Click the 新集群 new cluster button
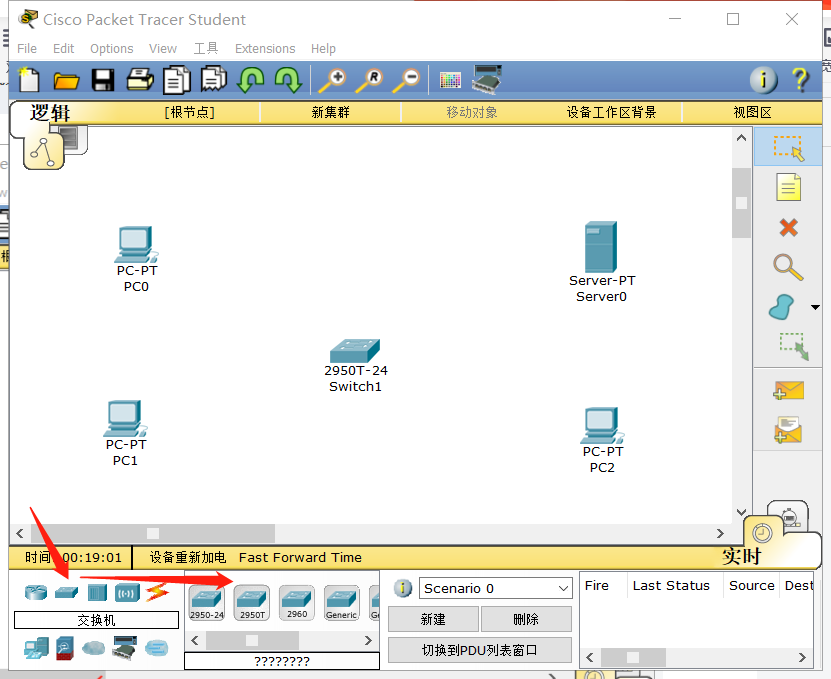This screenshot has width=831, height=679. pyautogui.click(x=330, y=112)
